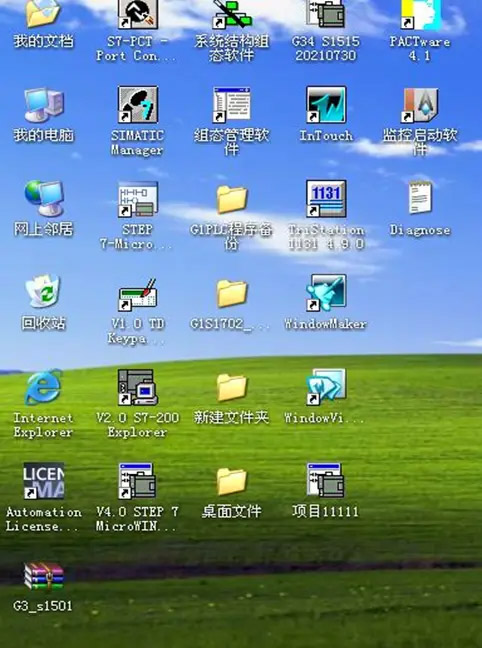Launch V1.0 TD Keypad shortcut
Viewport: 482px width, 648px height.
(x=138, y=294)
